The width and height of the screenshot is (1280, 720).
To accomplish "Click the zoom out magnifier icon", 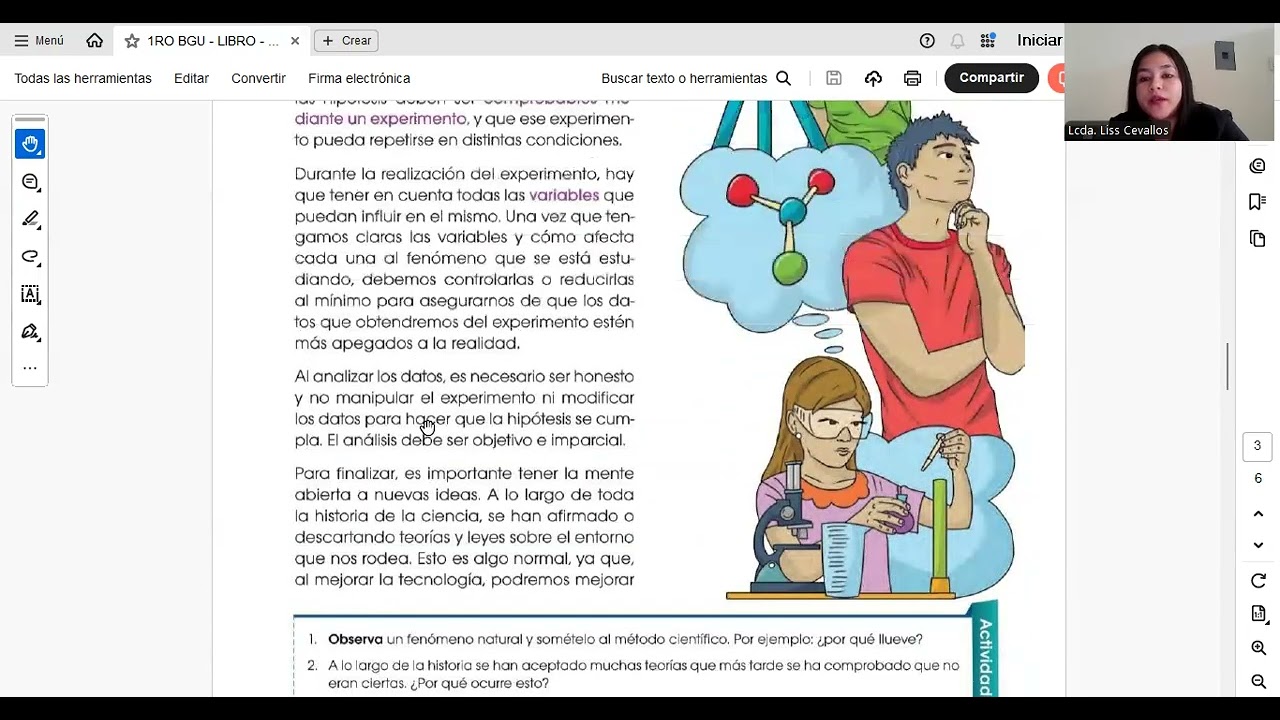I will click(x=1258, y=682).
